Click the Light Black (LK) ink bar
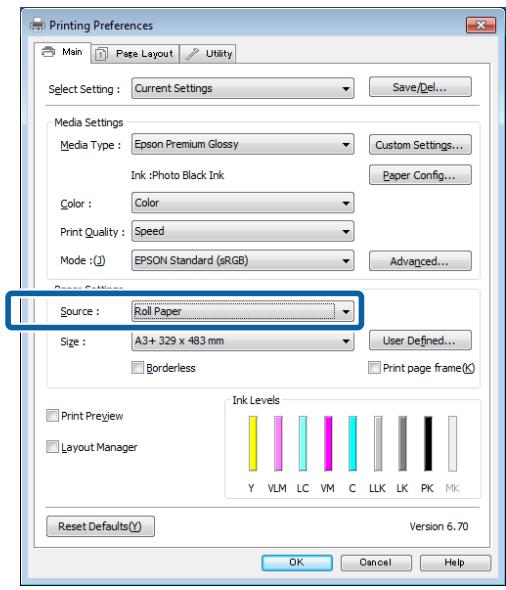Image resolution: width=506 pixels, height=590 pixels. click(x=403, y=444)
